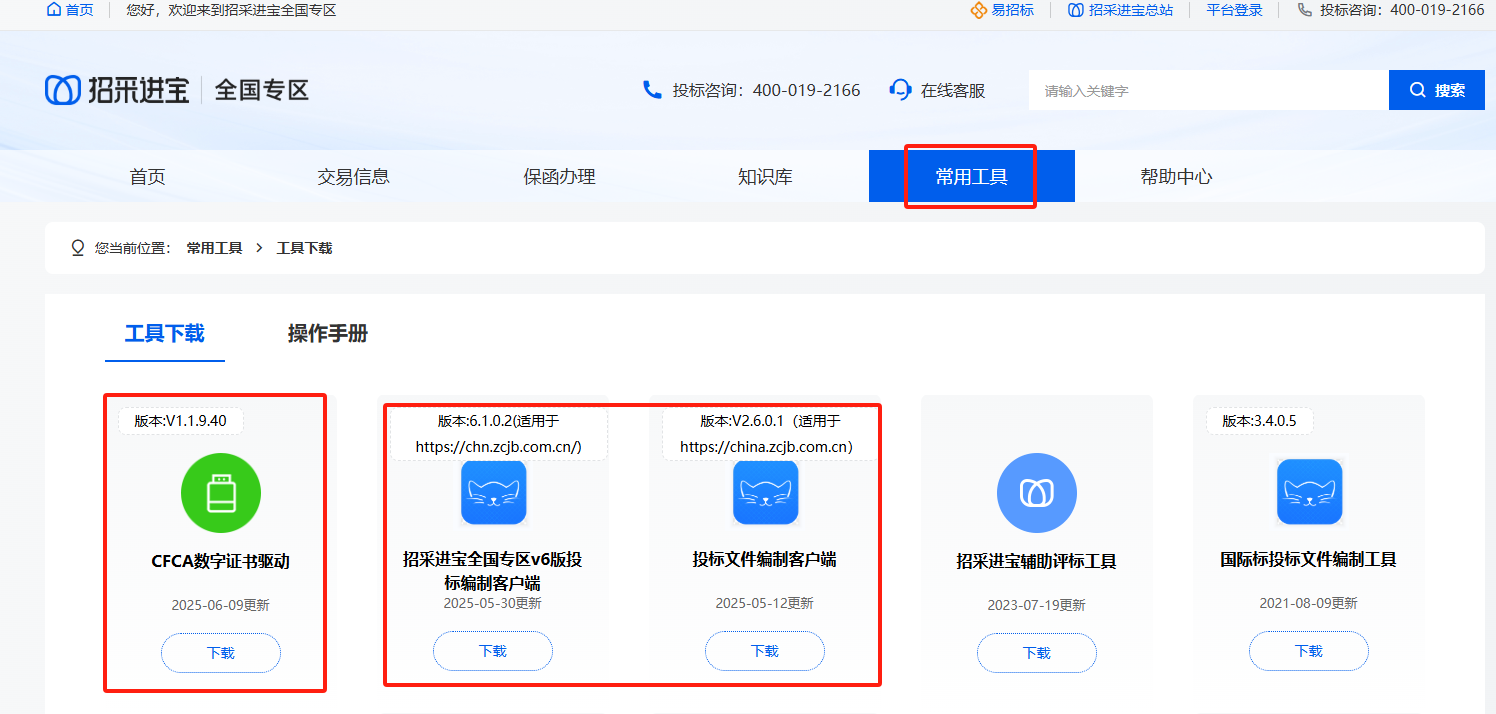Open the 平台登录 link
1496x714 pixels.
1234,10
